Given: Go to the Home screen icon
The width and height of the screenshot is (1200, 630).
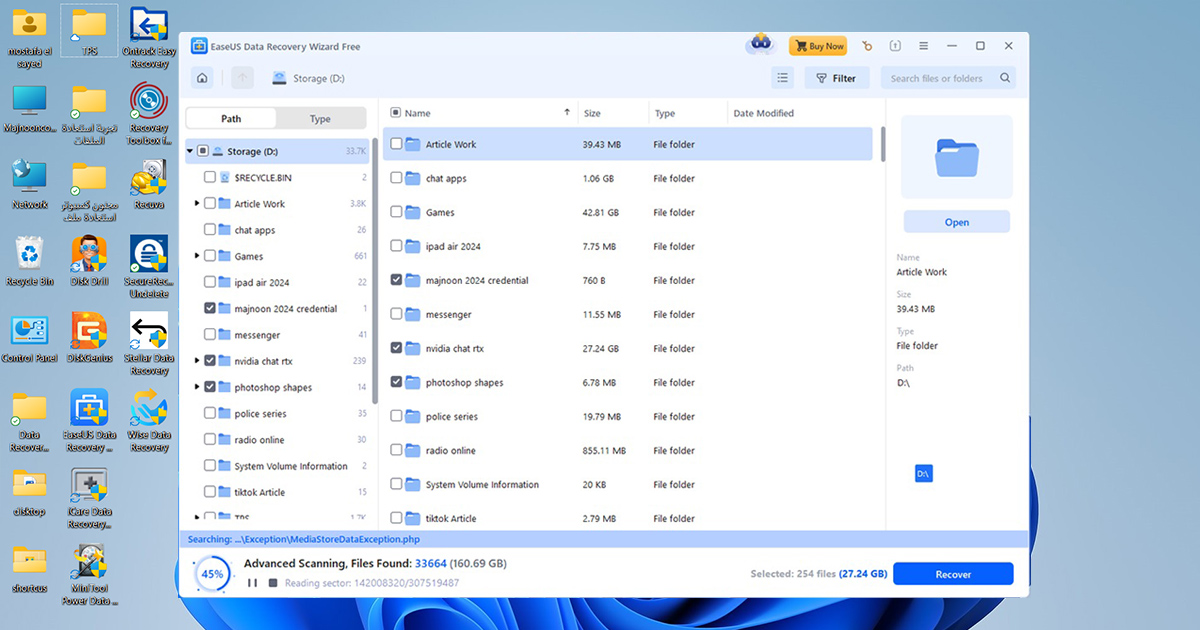Looking at the screenshot, I should click(202, 78).
